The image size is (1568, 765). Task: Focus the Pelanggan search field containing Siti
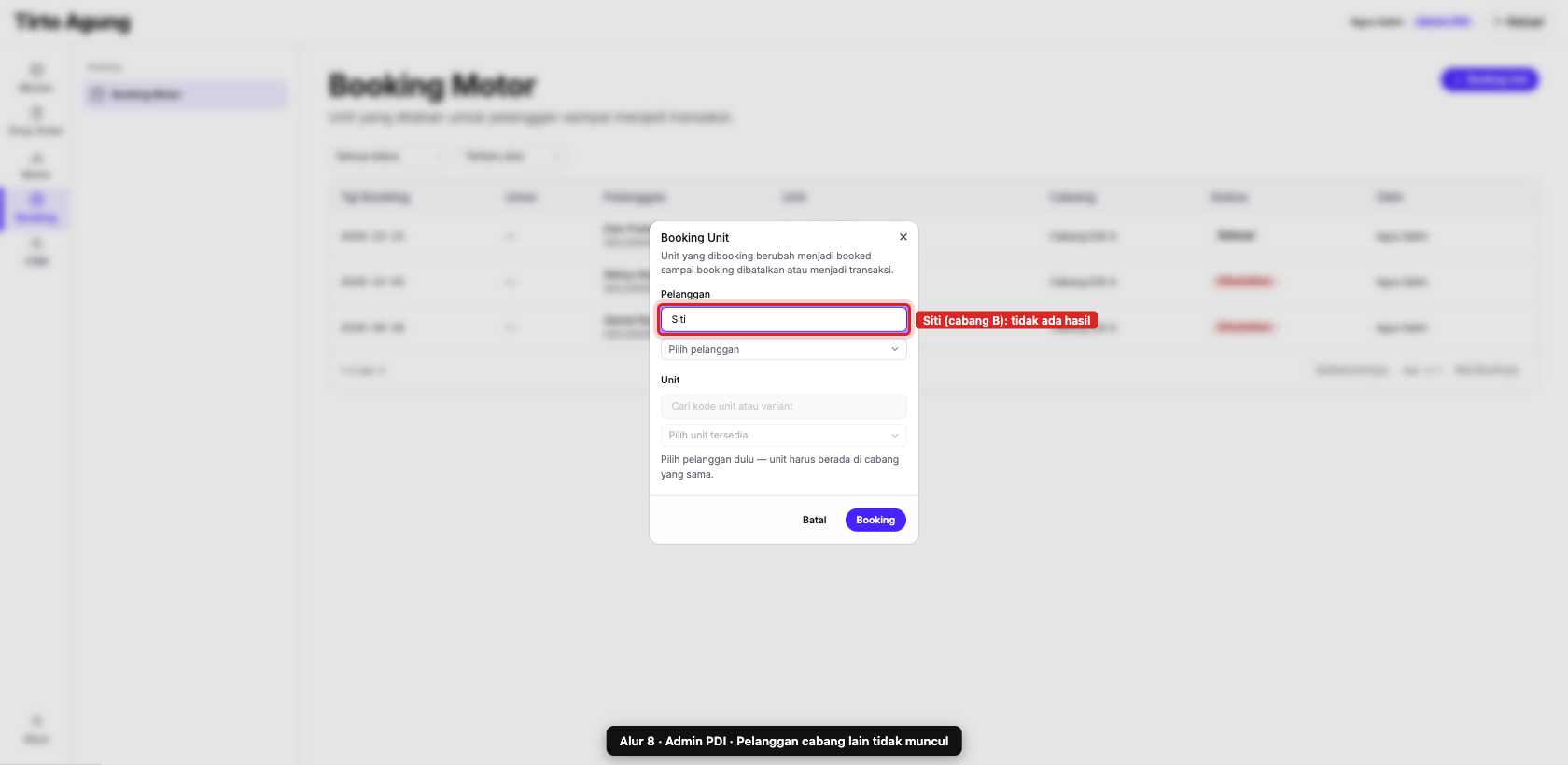click(x=784, y=319)
